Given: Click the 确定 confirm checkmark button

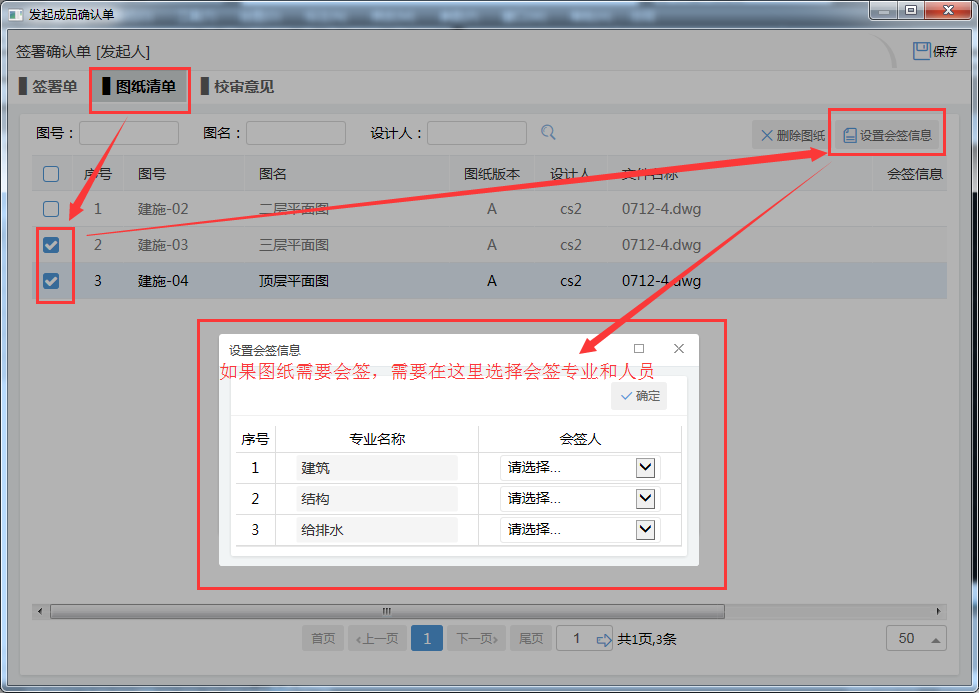Looking at the screenshot, I should pos(639,396).
